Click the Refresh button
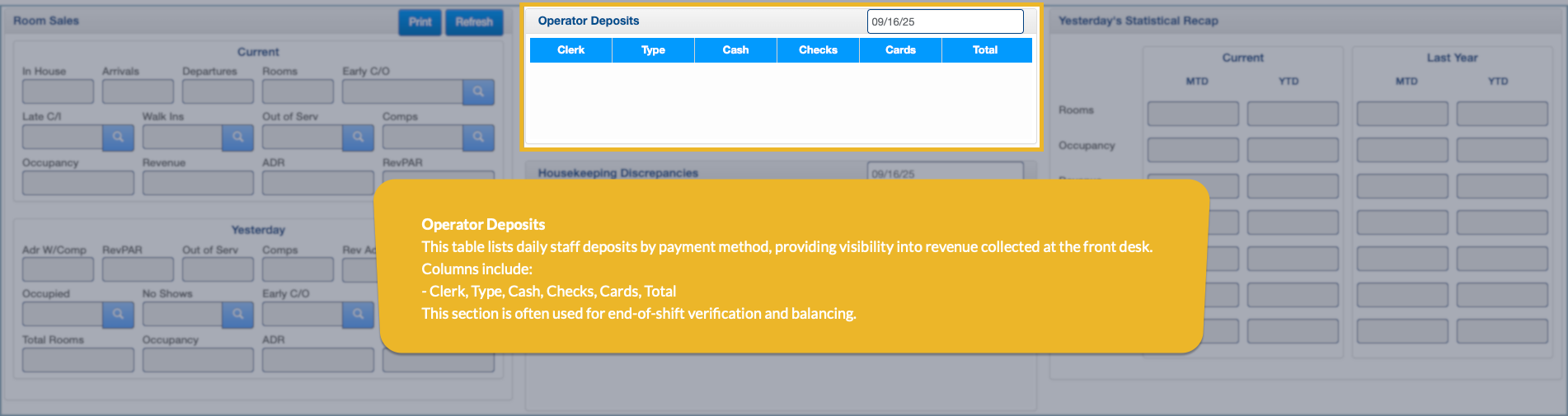1568x416 pixels. 474,22
